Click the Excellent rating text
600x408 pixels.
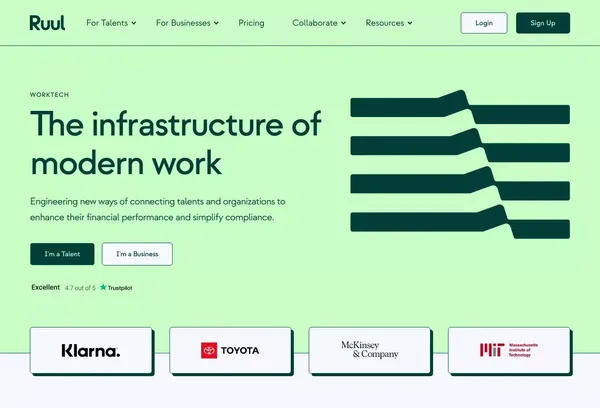[x=46, y=287]
